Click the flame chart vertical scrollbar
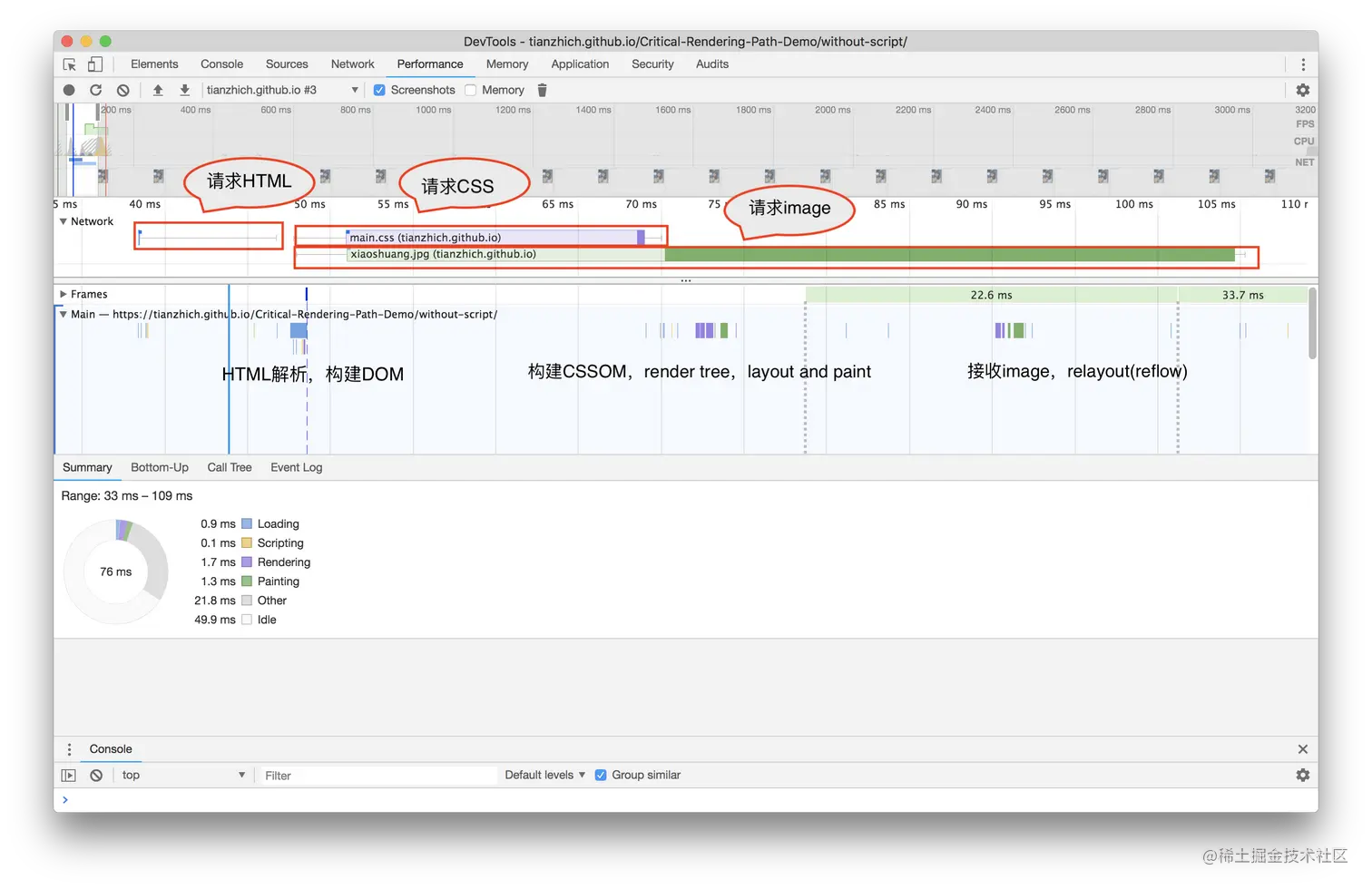 point(1312,323)
